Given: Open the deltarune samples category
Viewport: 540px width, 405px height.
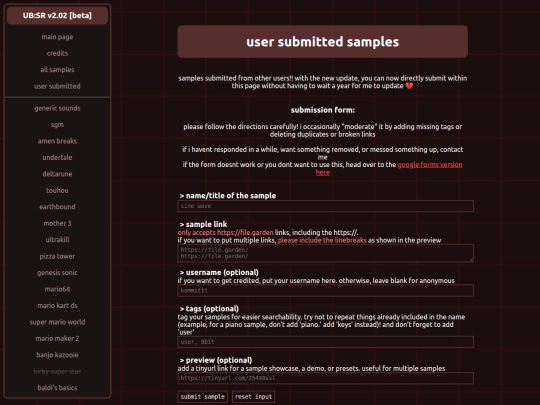Looking at the screenshot, I should 57,174.
